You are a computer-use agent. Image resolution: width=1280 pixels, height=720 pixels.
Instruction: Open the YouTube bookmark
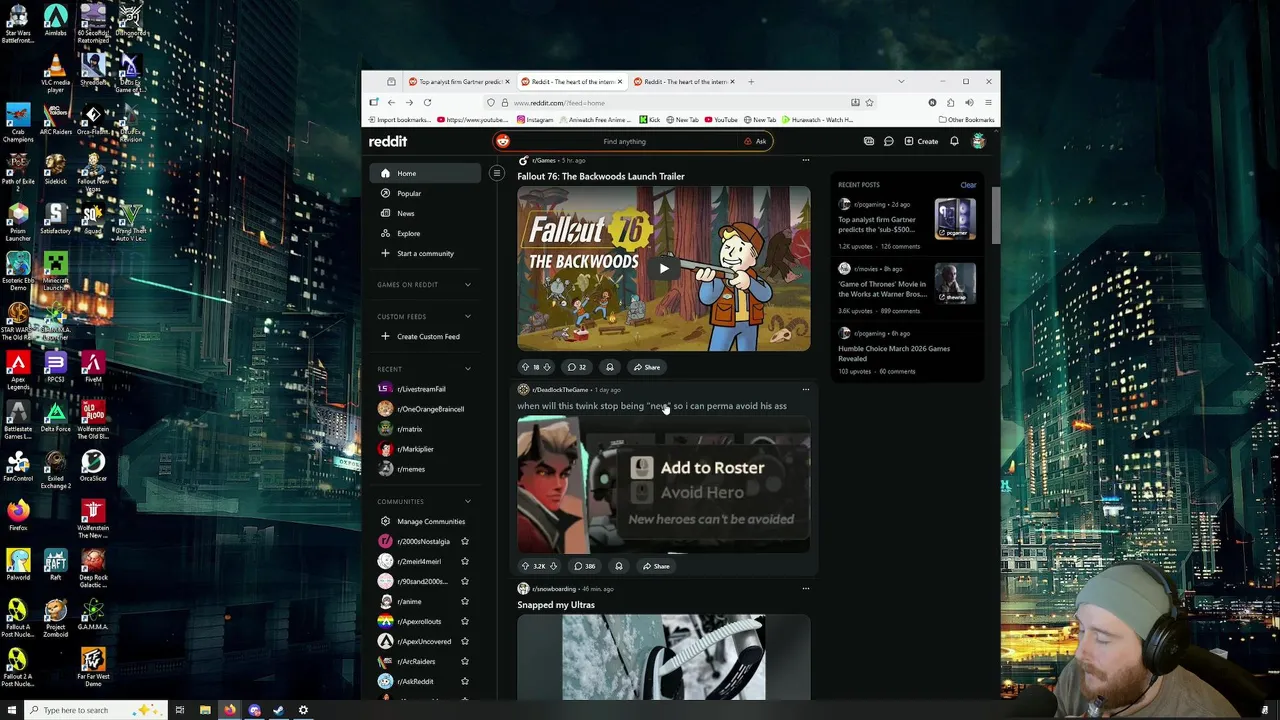pos(721,120)
